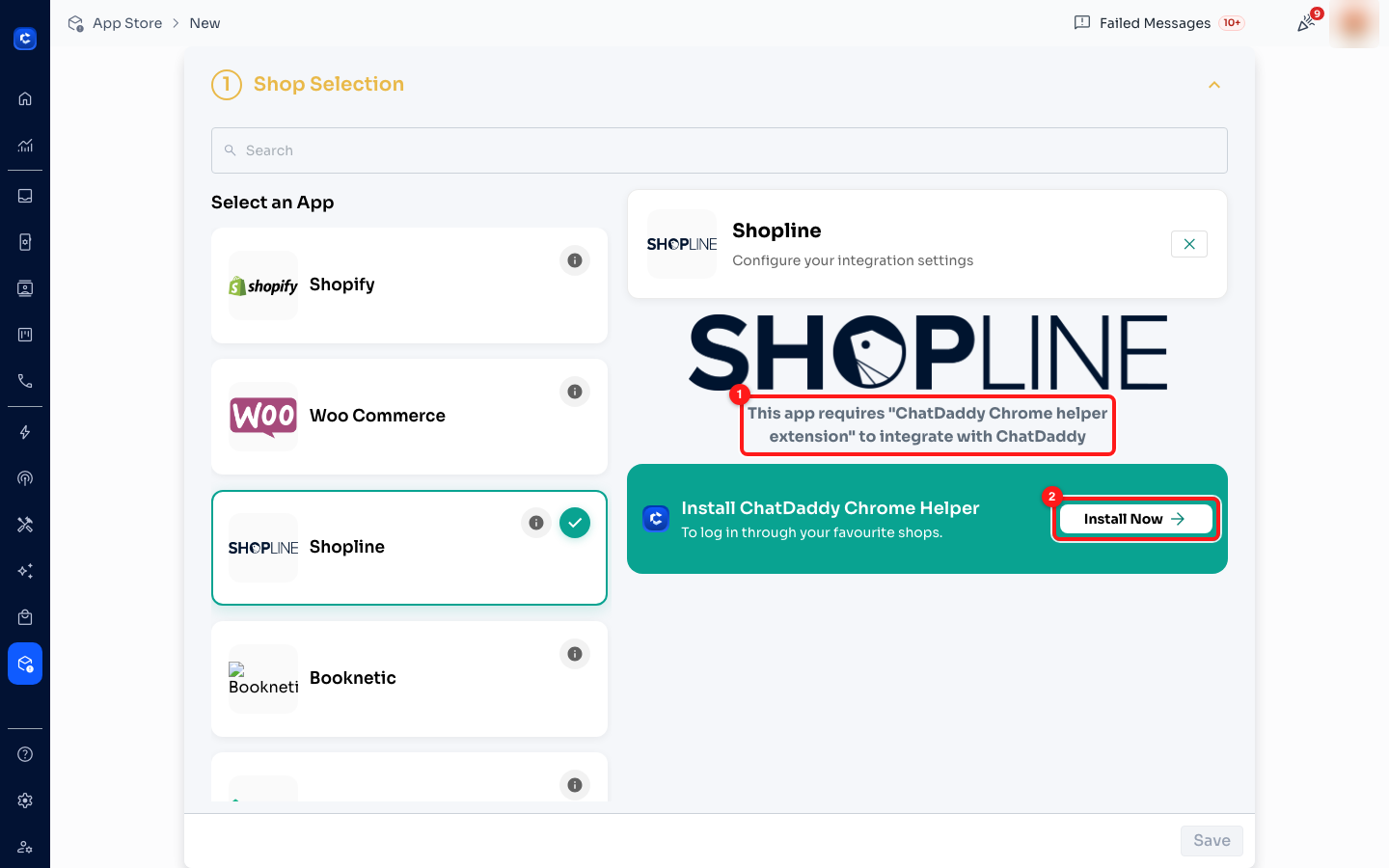Click the Woo logo thumbnail

point(263,417)
